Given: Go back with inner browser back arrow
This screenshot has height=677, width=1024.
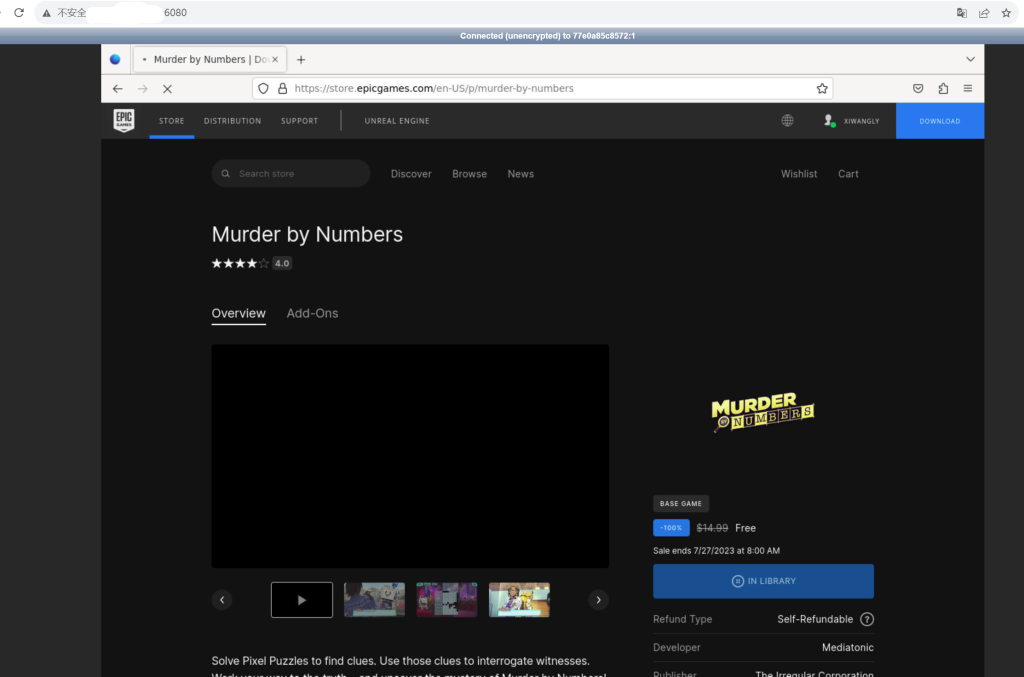Looking at the screenshot, I should (118, 89).
